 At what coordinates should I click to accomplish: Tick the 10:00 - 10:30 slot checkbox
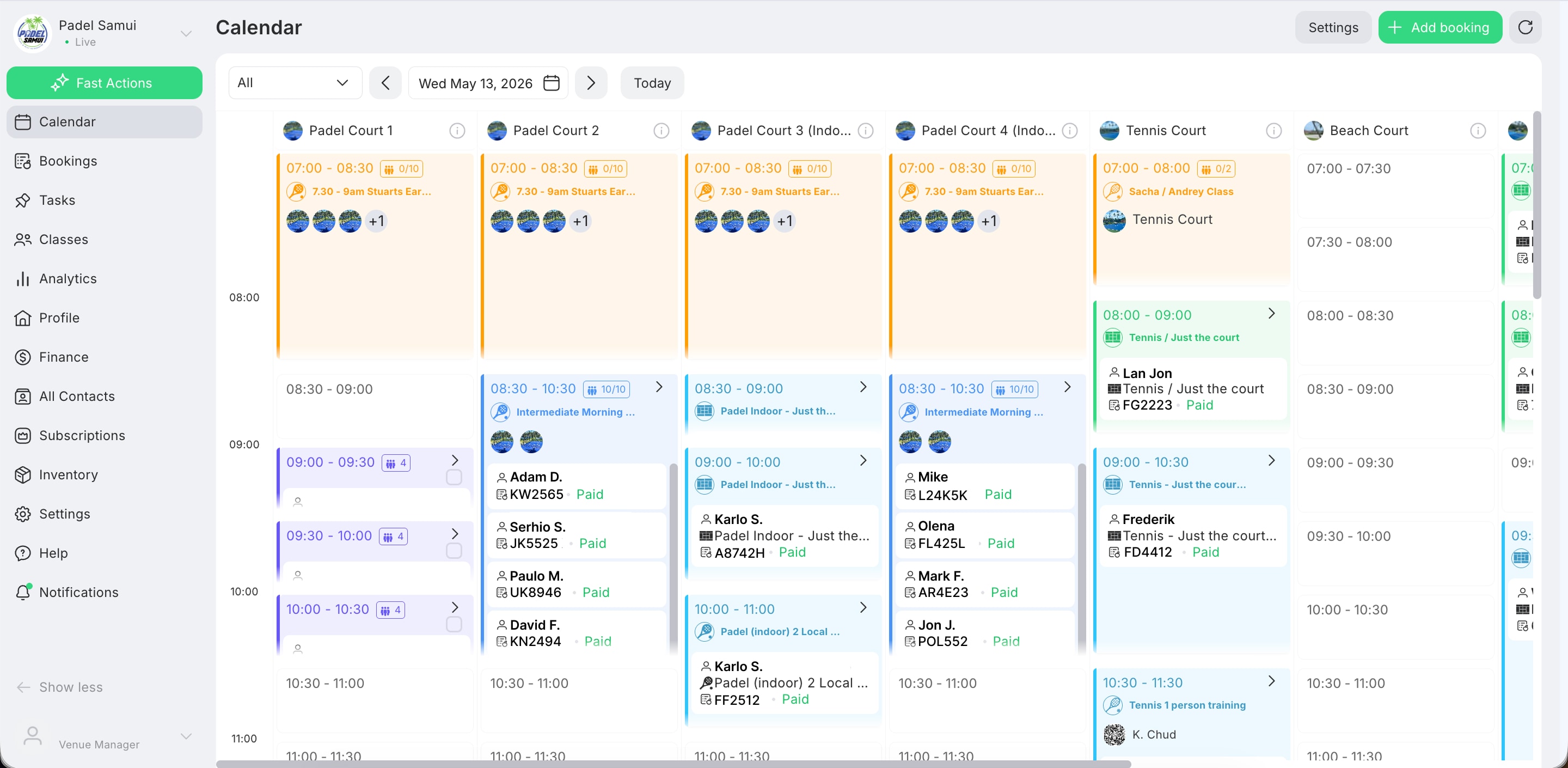(454, 624)
